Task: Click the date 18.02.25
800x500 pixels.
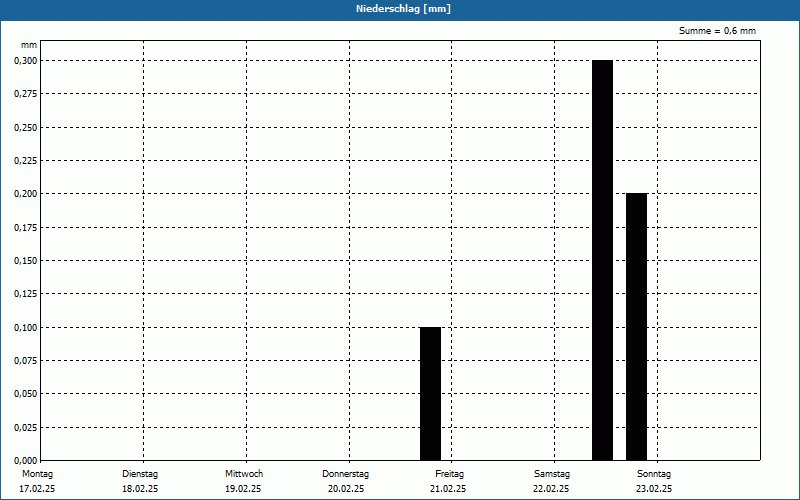Action: [140, 489]
